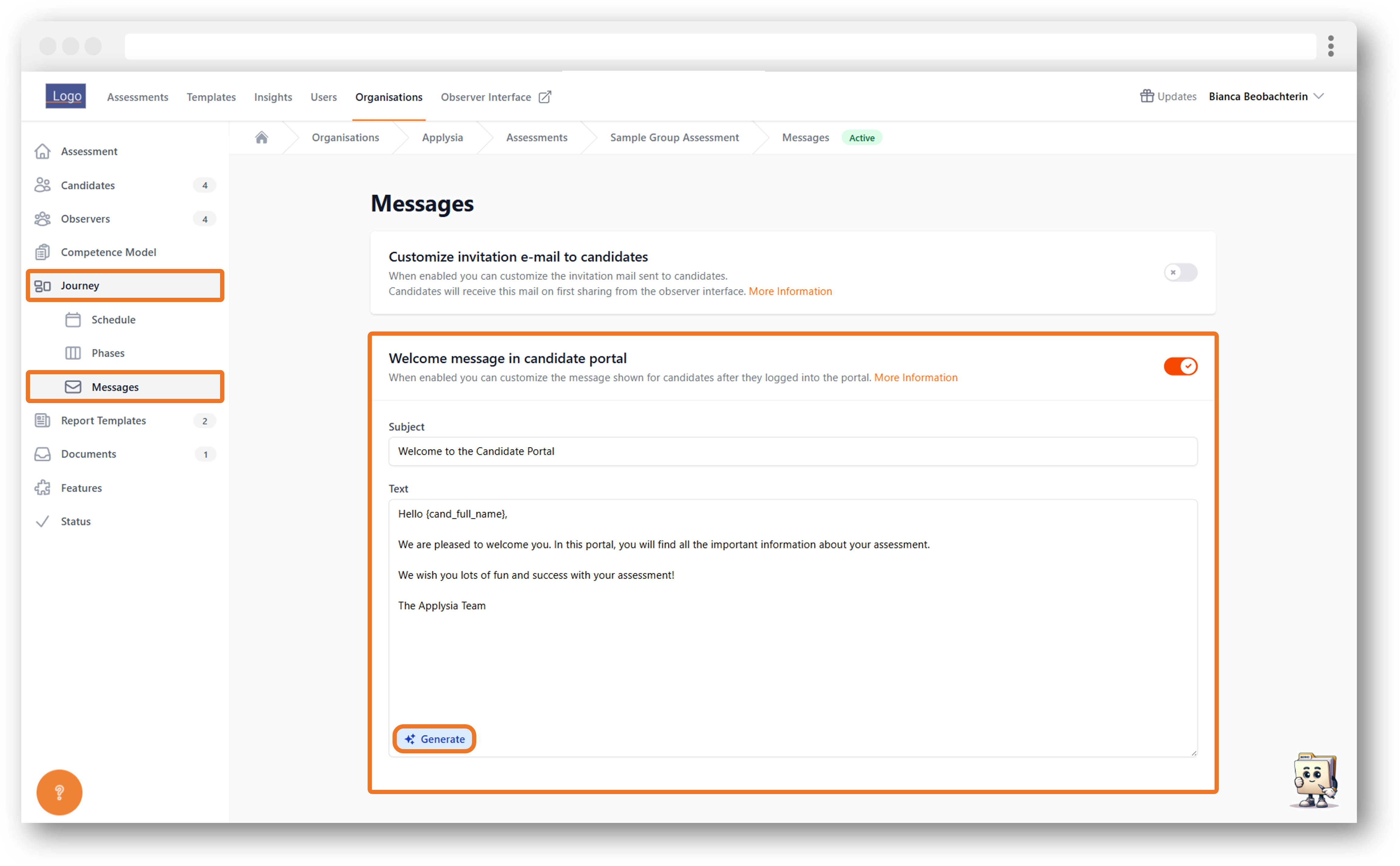Click the Candidates count badge 4
The image size is (1400, 866).
(x=204, y=185)
